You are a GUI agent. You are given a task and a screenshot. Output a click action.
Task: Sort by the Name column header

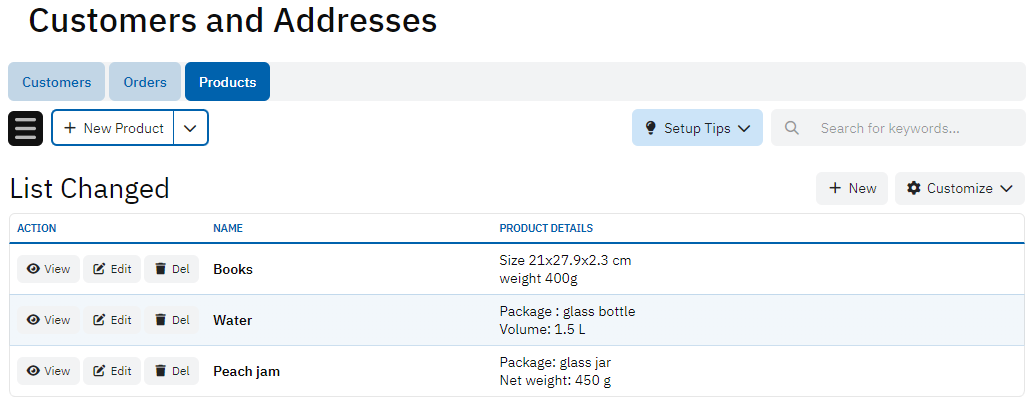pos(228,228)
